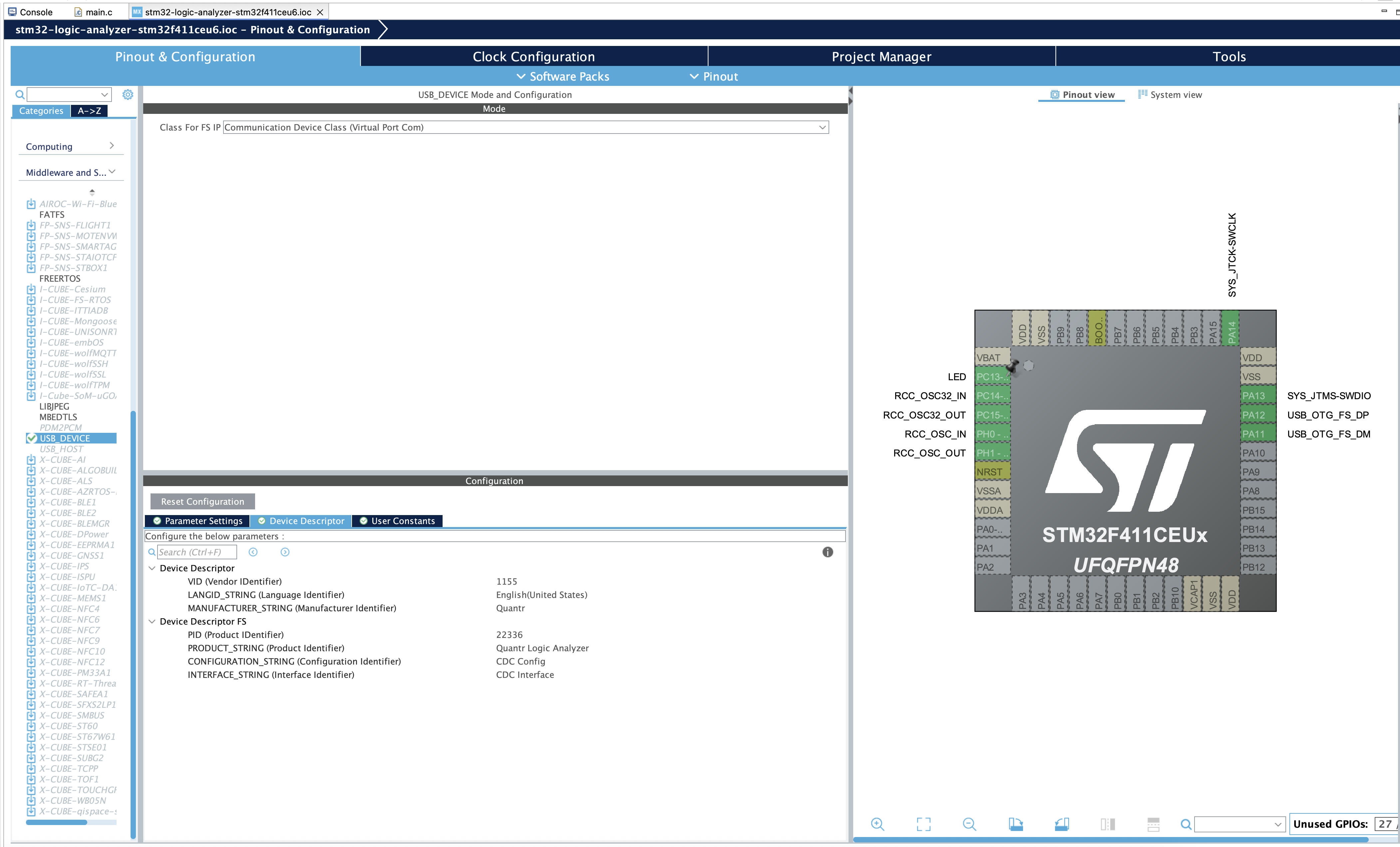Click the middleware list horizontal scrollbar
The image size is (1400, 847).
(57, 822)
